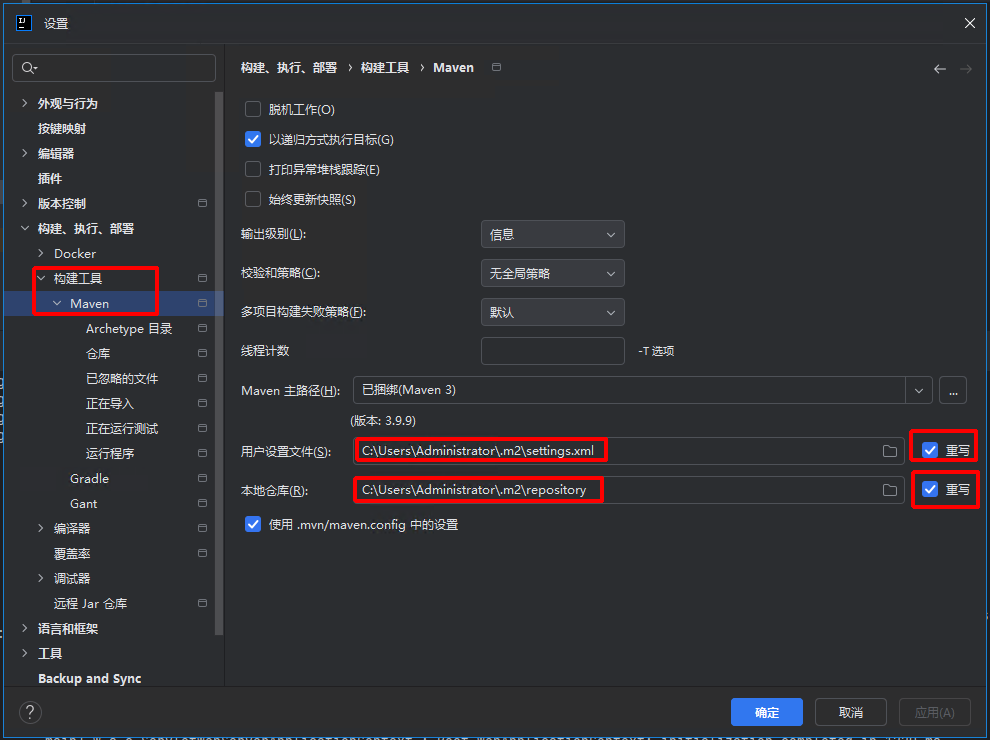990x740 pixels.
Task: Open 正在导入 settings under Maven
Action: pyautogui.click(x=110, y=403)
